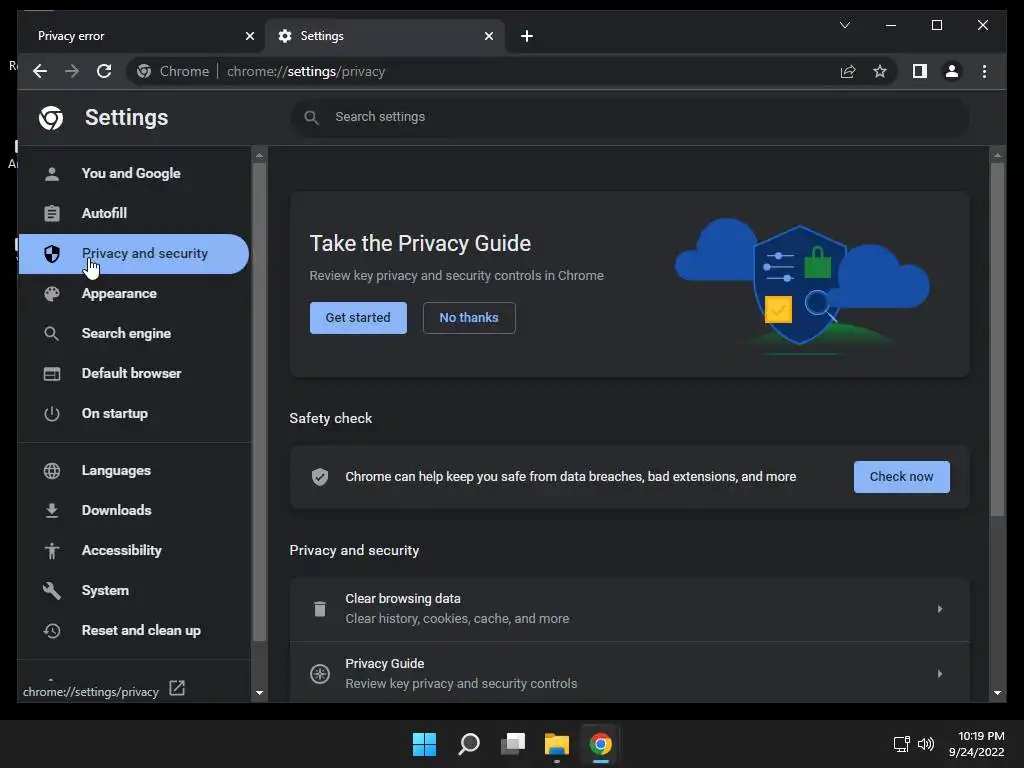Open File Explorer from the taskbar
The image size is (1024, 768).
(557, 744)
